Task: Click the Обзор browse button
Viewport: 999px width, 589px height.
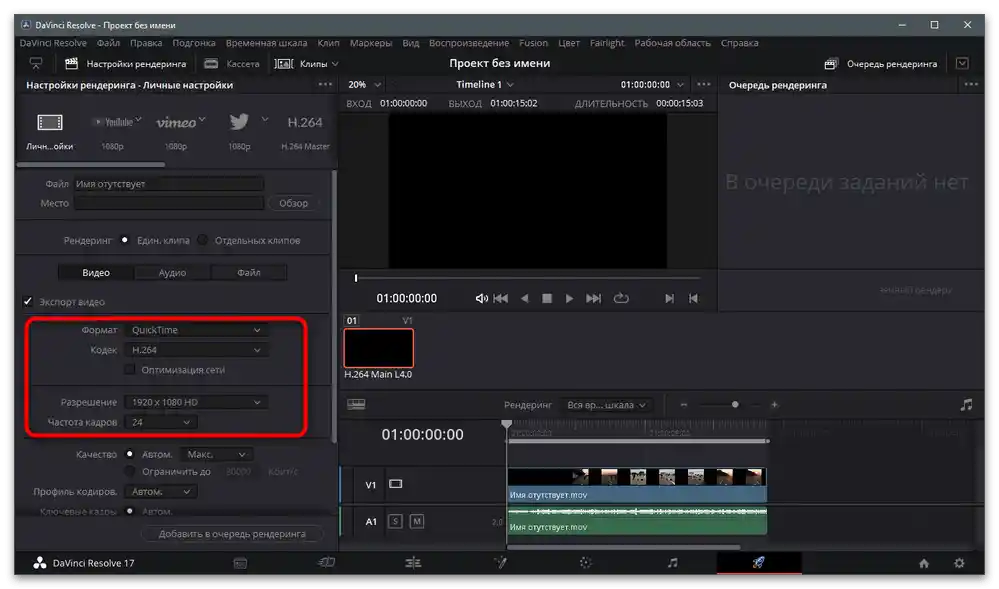Action: click(293, 203)
